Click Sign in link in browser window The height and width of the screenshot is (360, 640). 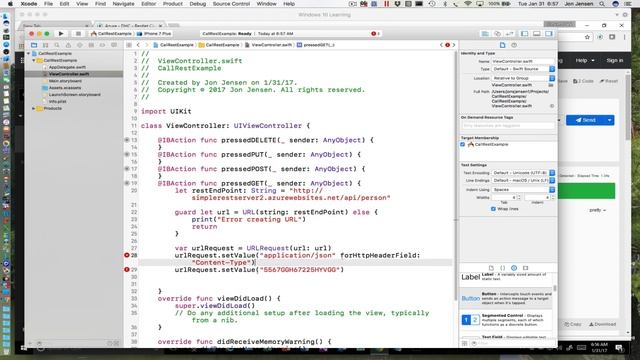point(614,60)
